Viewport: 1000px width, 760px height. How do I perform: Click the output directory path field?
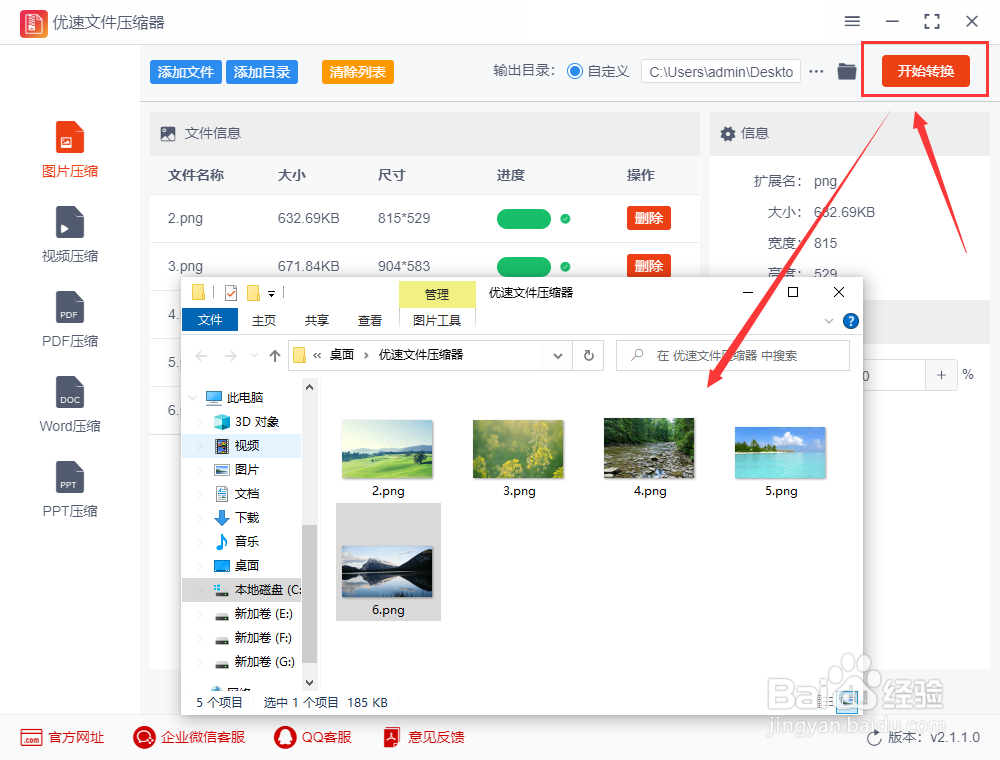tap(721, 71)
